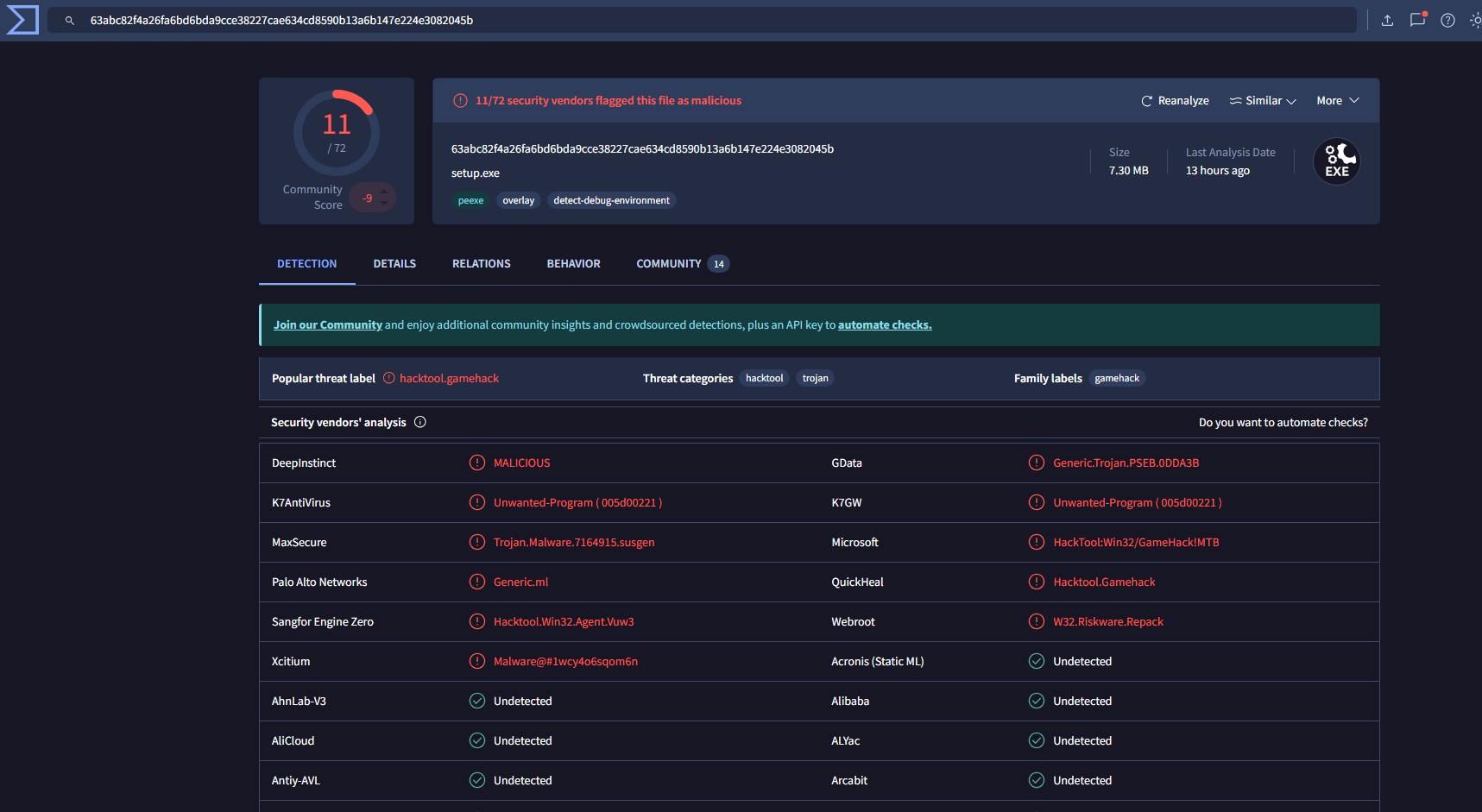
Task: Click the info icon next to Security vendors' analysis
Action: click(x=420, y=422)
